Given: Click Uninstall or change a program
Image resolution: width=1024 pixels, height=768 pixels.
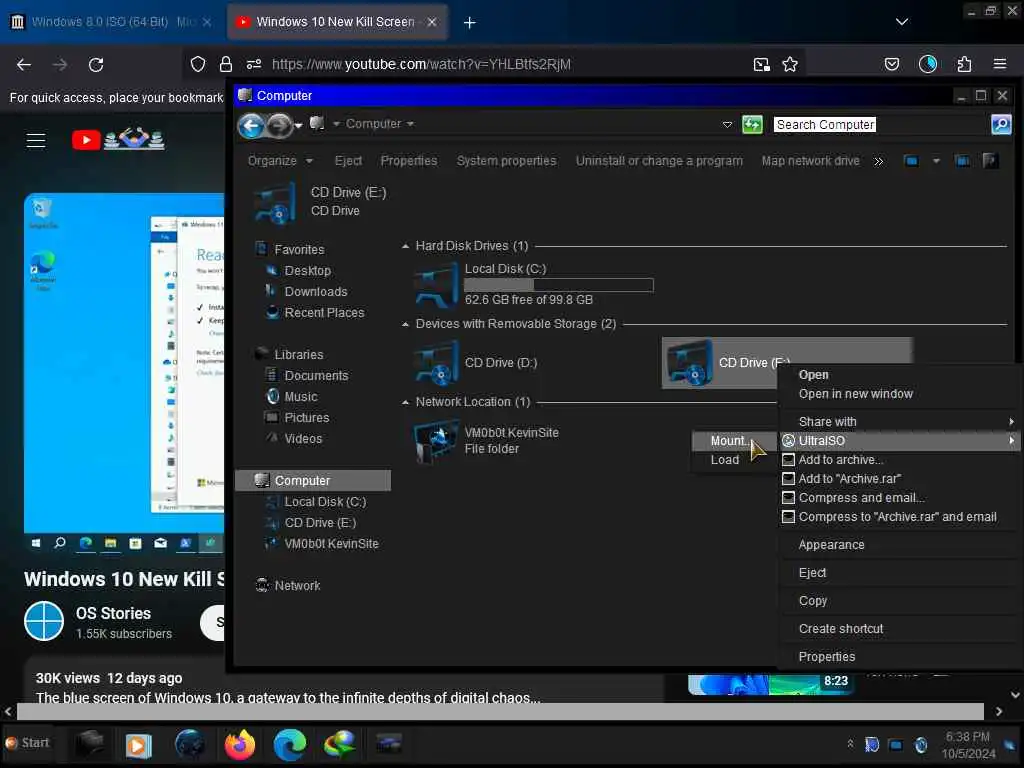Looking at the screenshot, I should pyautogui.click(x=659, y=161).
